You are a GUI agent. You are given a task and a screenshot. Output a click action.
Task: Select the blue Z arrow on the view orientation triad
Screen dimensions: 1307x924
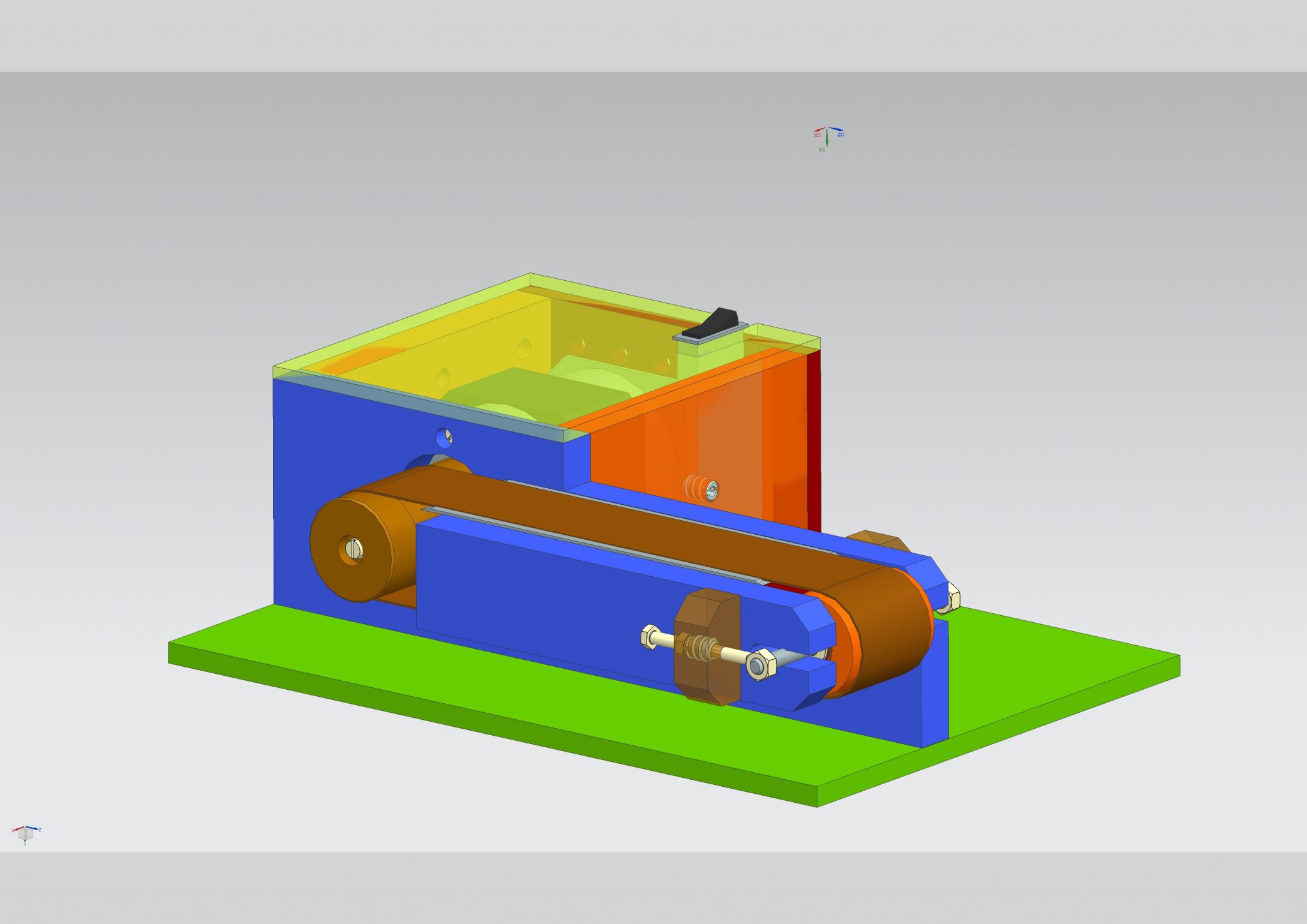coord(33,828)
